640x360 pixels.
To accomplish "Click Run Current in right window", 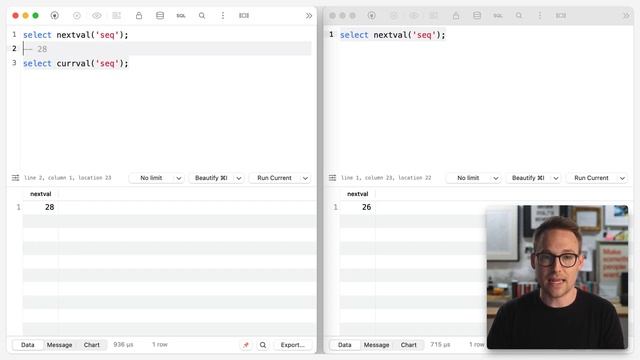I will click(x=591, y=178).
